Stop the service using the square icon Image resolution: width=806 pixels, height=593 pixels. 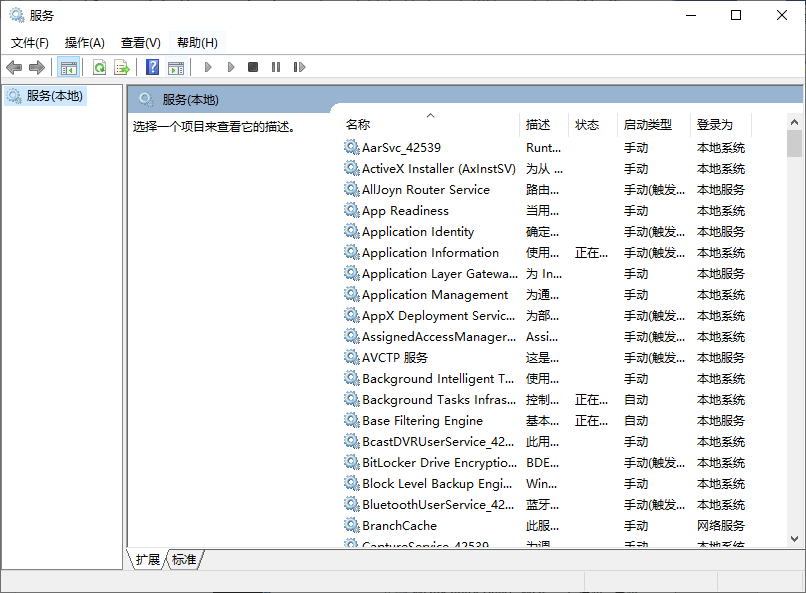click(x=254, y=67)
